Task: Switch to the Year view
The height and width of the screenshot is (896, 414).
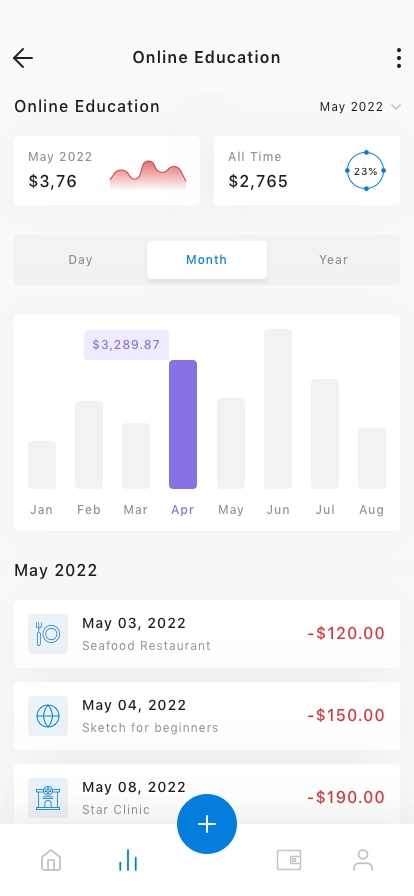Action: tap(333, 259)
